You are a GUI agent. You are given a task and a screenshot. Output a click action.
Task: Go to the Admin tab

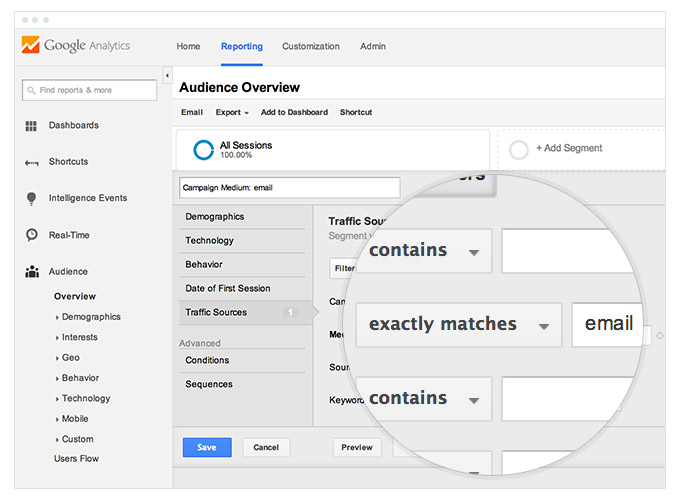click(x=373, y=46)
